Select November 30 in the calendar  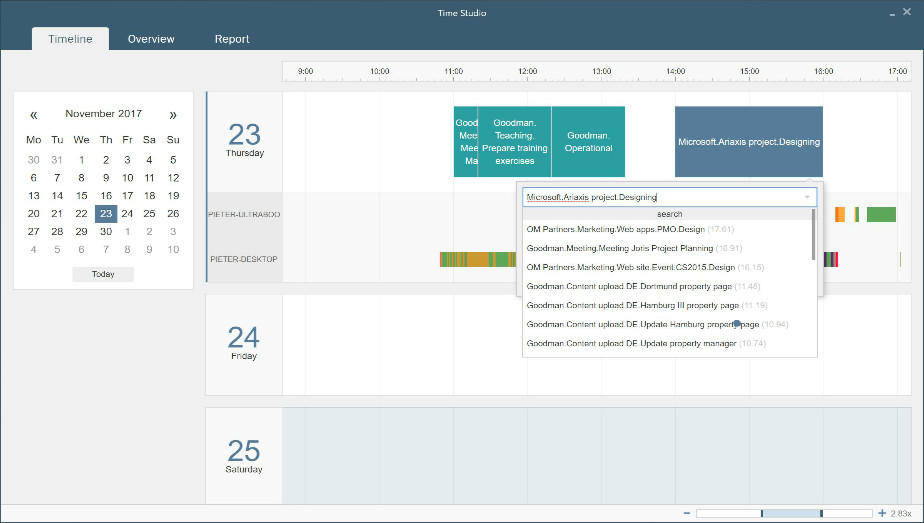click(106, 231)
